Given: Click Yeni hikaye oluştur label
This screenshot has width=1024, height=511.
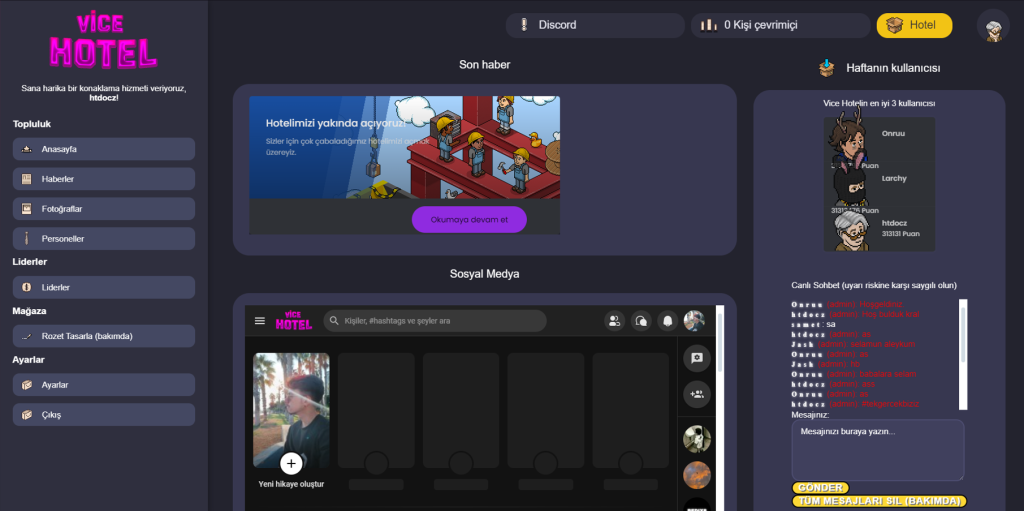Looking at the screenshot, I should click(291, 484).
